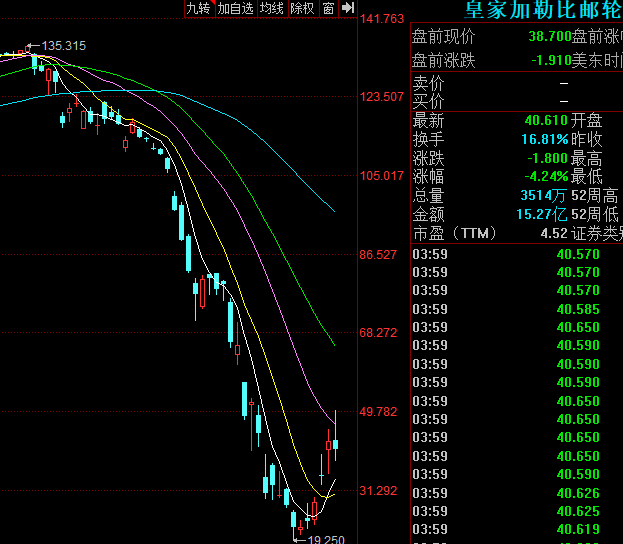Click the 105.017 price axis label

(382, 175)
